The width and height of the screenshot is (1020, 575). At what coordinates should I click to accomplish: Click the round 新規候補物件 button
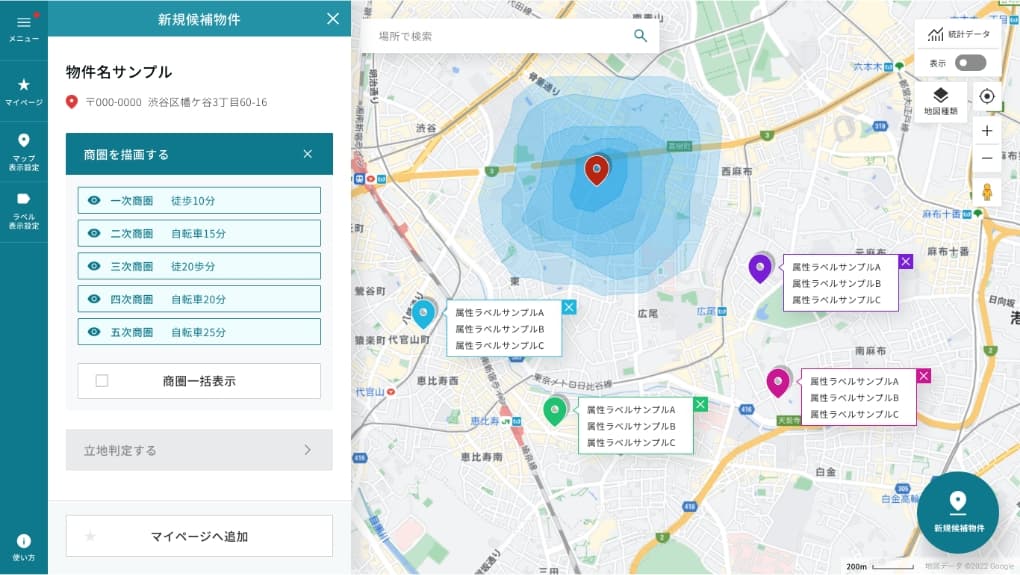pos(958,512)
